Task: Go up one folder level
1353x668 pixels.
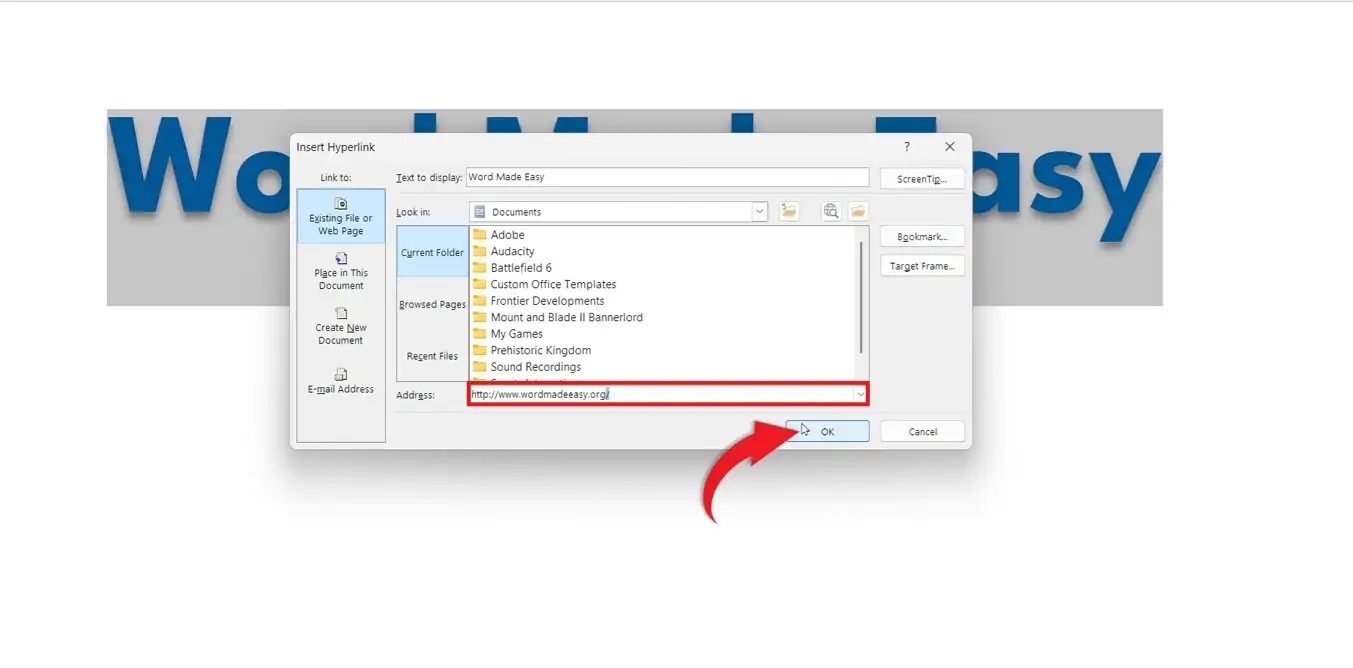Action: pyautogui.click(x=789, y=211)
